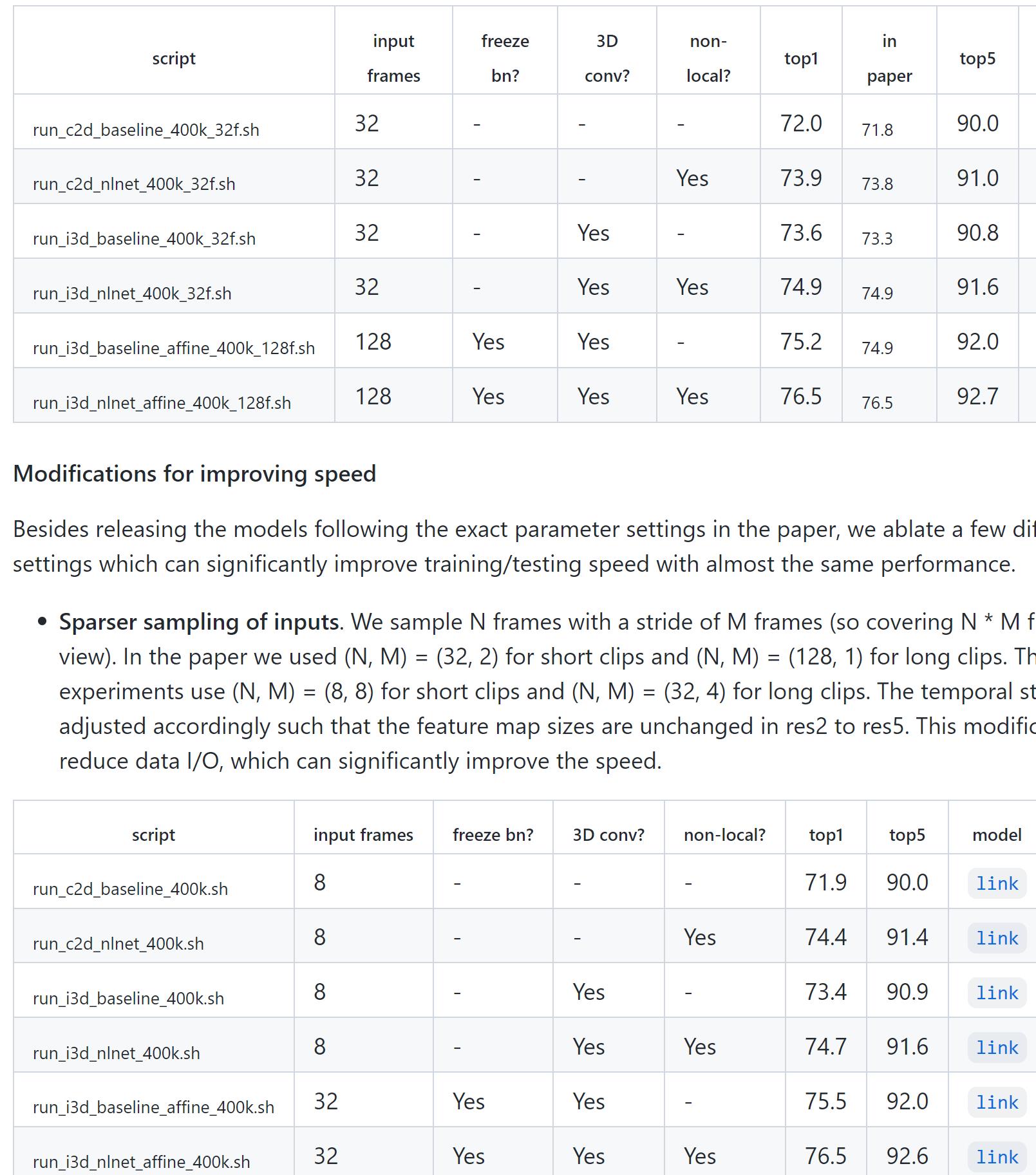The image size is (1036, 1175).
Task: Open the model link for run_i3d_nlnet_400k.sh
Action: pos(997,1048)
